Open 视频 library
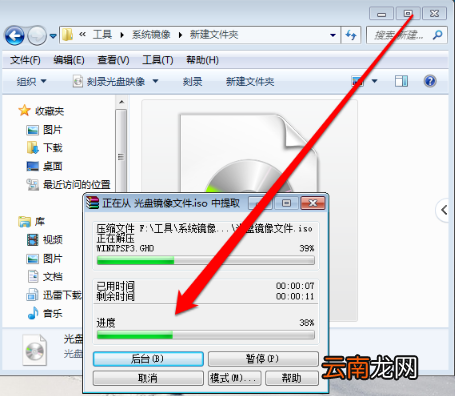This screenshot has height=396, width=455. point(53,240)
